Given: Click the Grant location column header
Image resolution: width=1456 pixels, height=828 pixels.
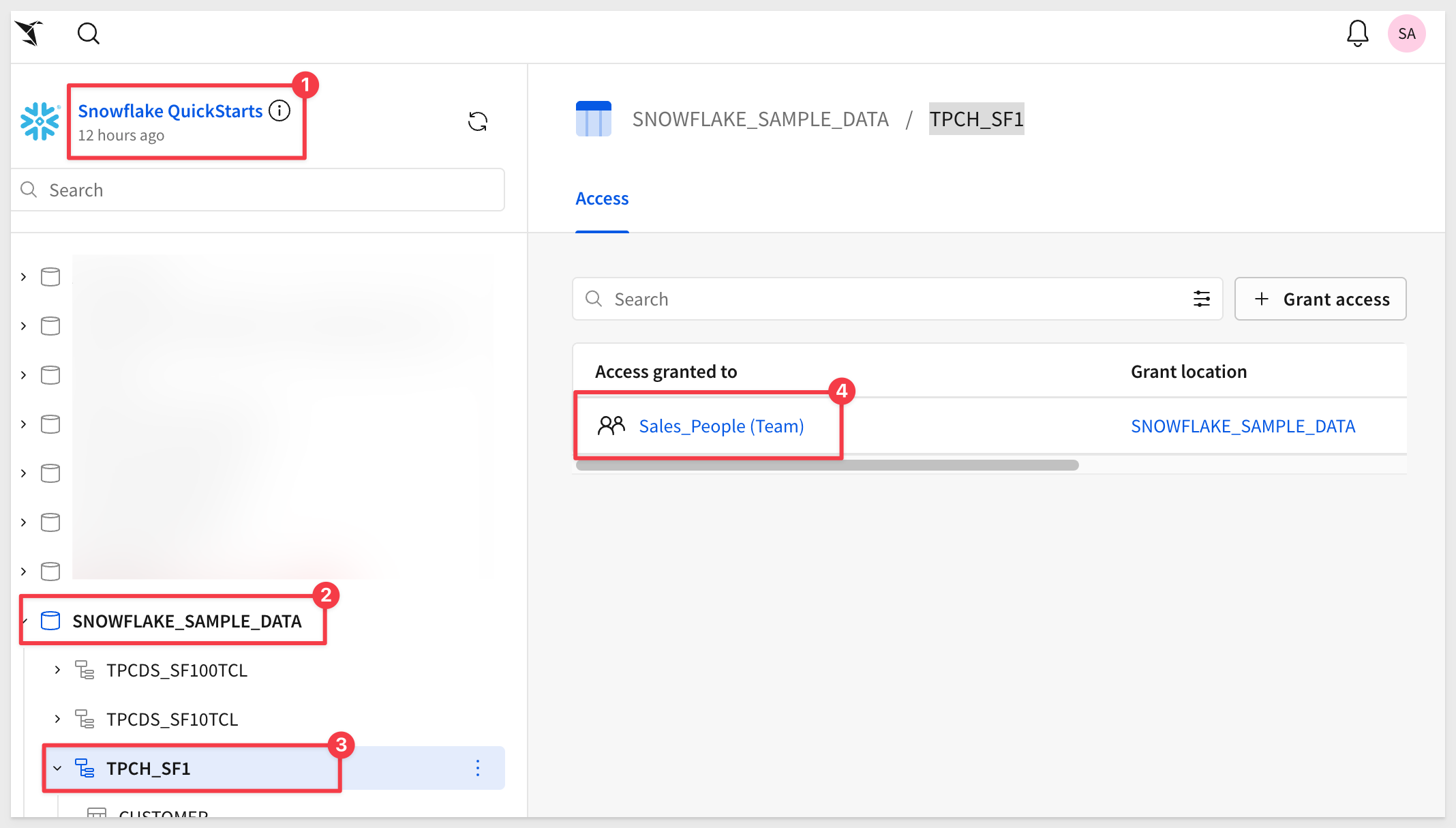Looking at the screenshot, I should 1188,371.
